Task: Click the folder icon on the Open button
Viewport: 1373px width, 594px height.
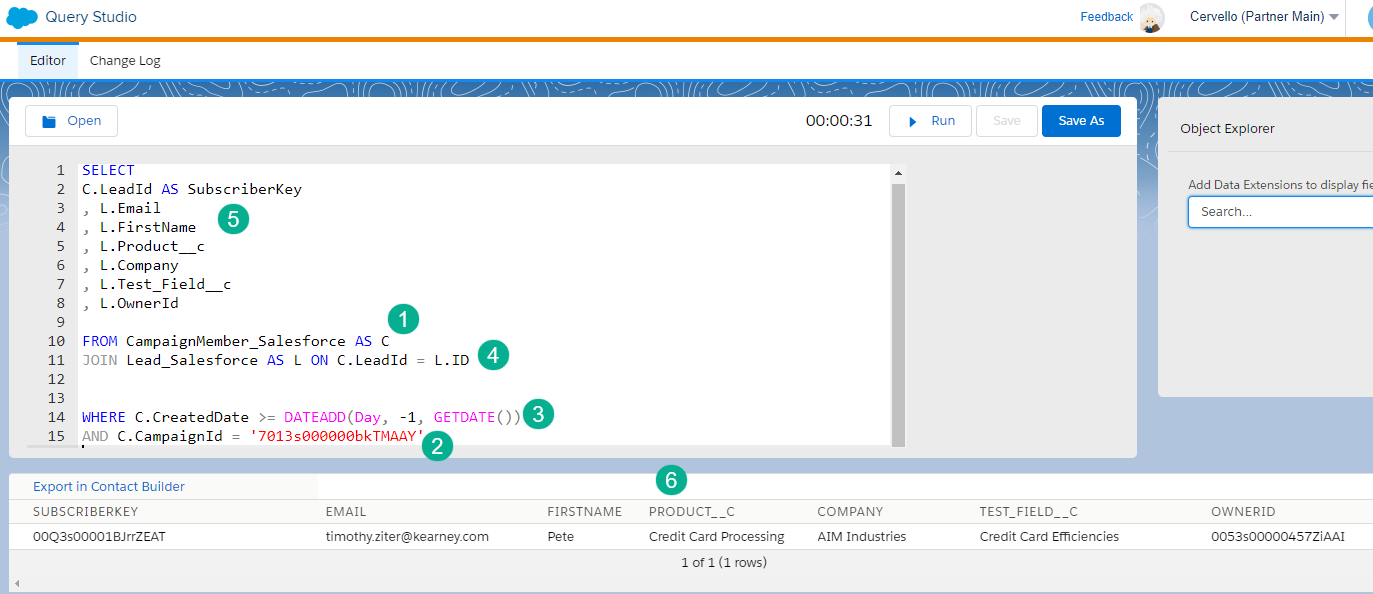Action: pyautogui.click(x=48, y=120)
